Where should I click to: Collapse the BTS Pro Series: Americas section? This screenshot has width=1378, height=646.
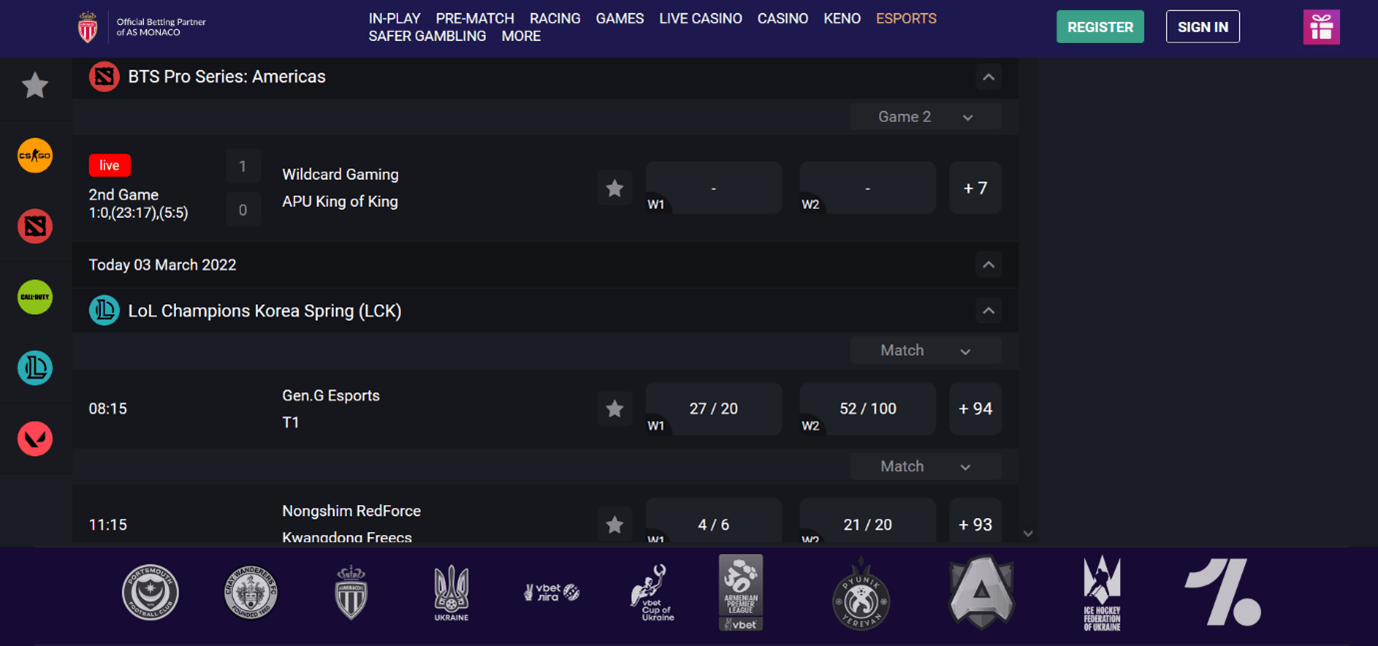988,77
